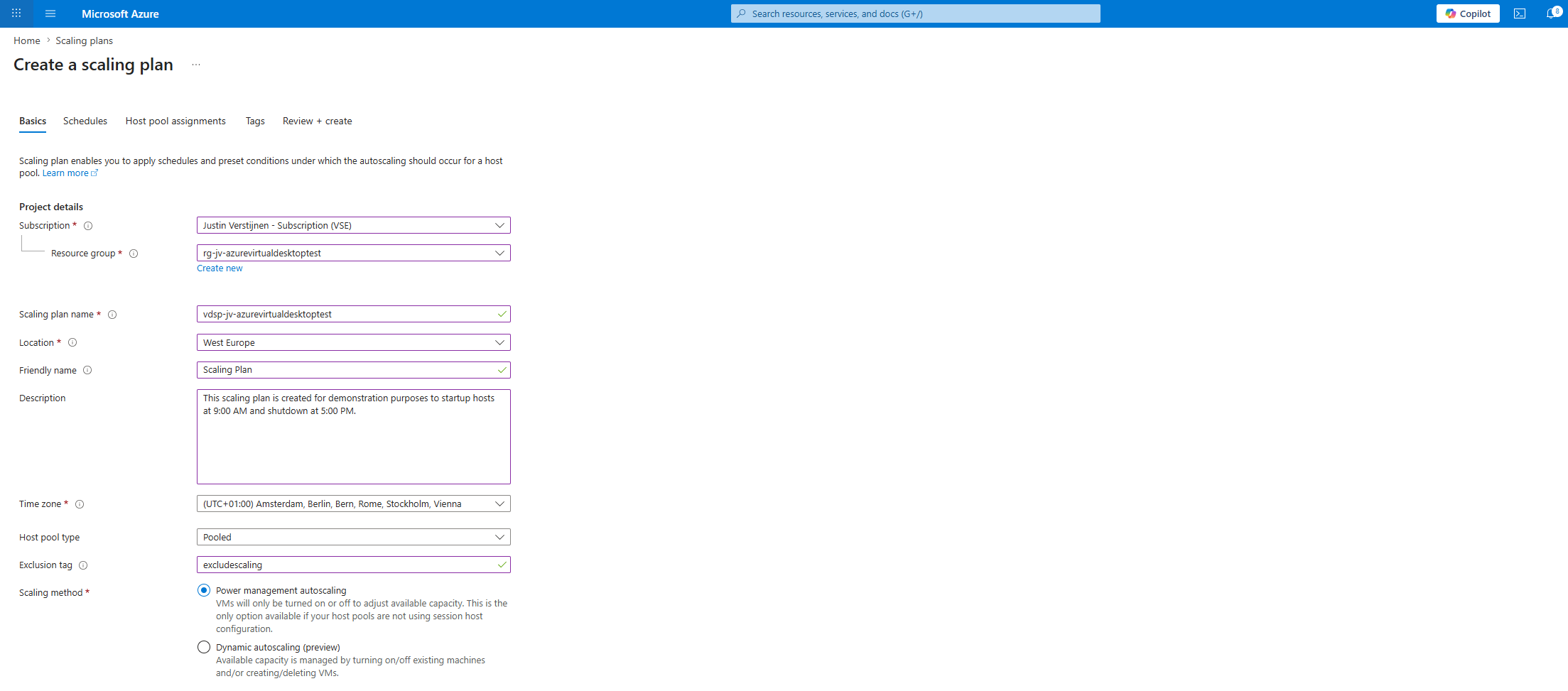
Task: Open Cloud Shell icon in header
Action: point(1520,13)
